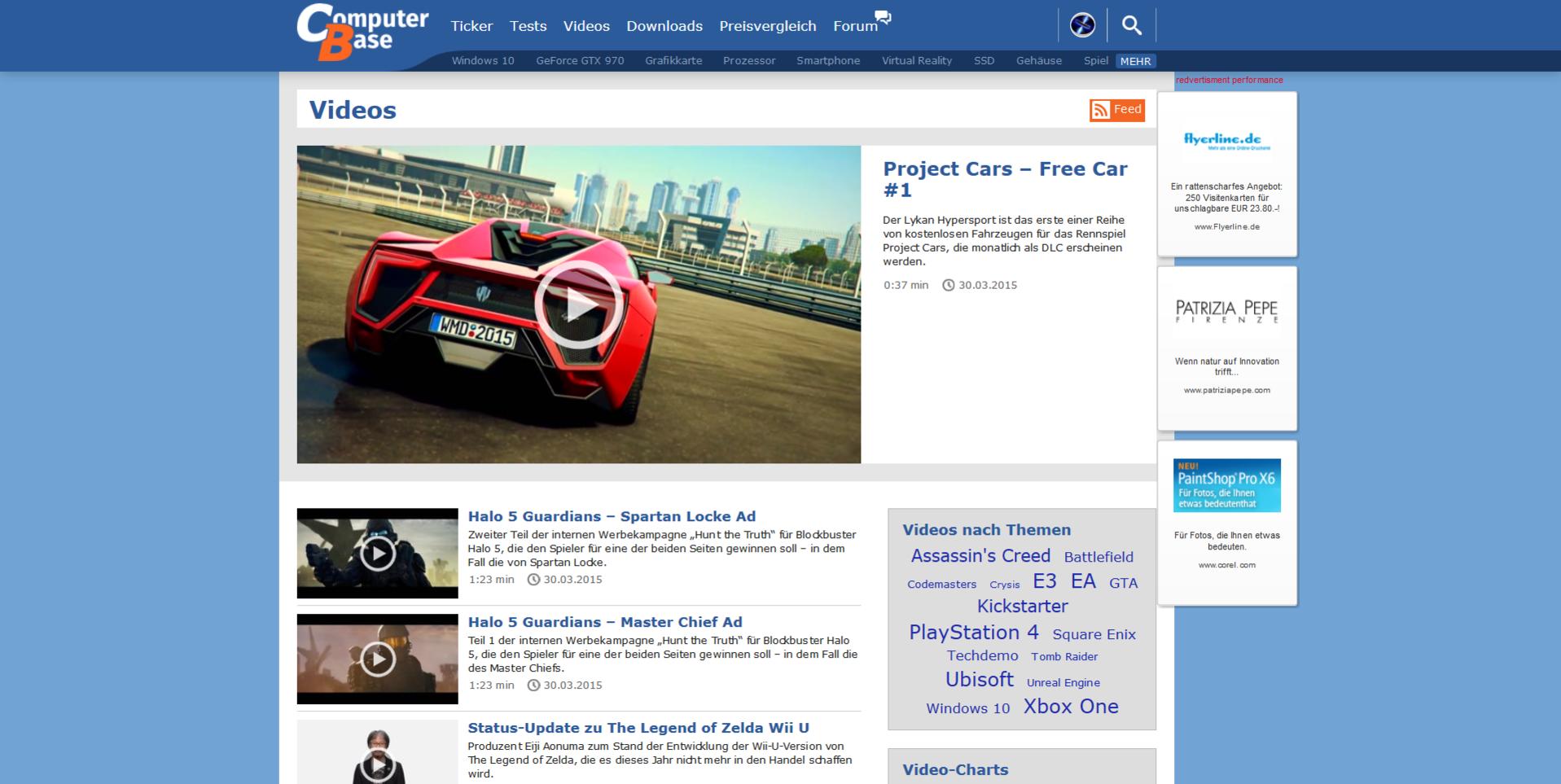This screenshot has width=1561, height=784.
Task: Select the Grafikkarte topic
Action: tap(673, 61)
